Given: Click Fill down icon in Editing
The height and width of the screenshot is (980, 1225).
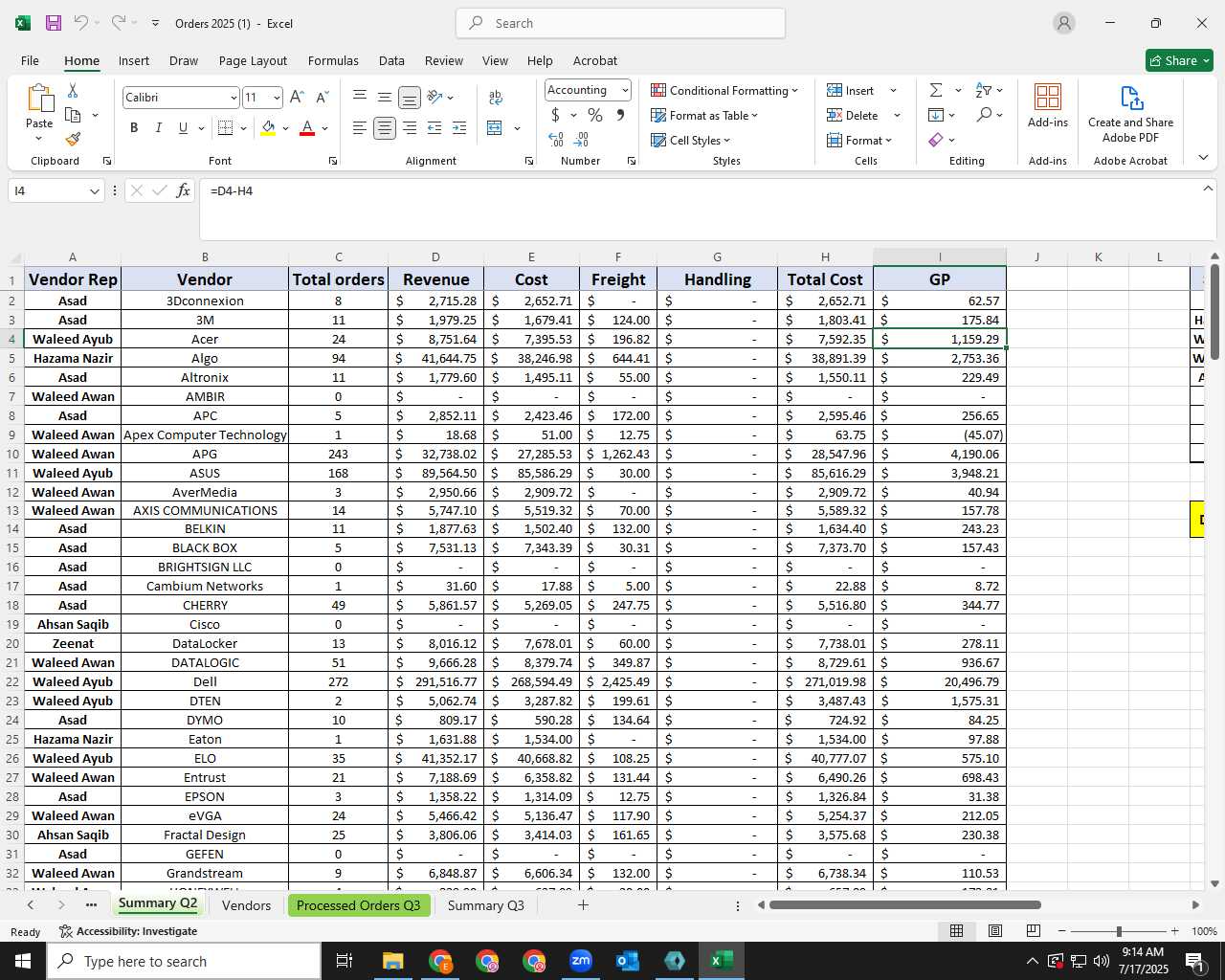Looking at the screenshot, I should coord(936,115).
